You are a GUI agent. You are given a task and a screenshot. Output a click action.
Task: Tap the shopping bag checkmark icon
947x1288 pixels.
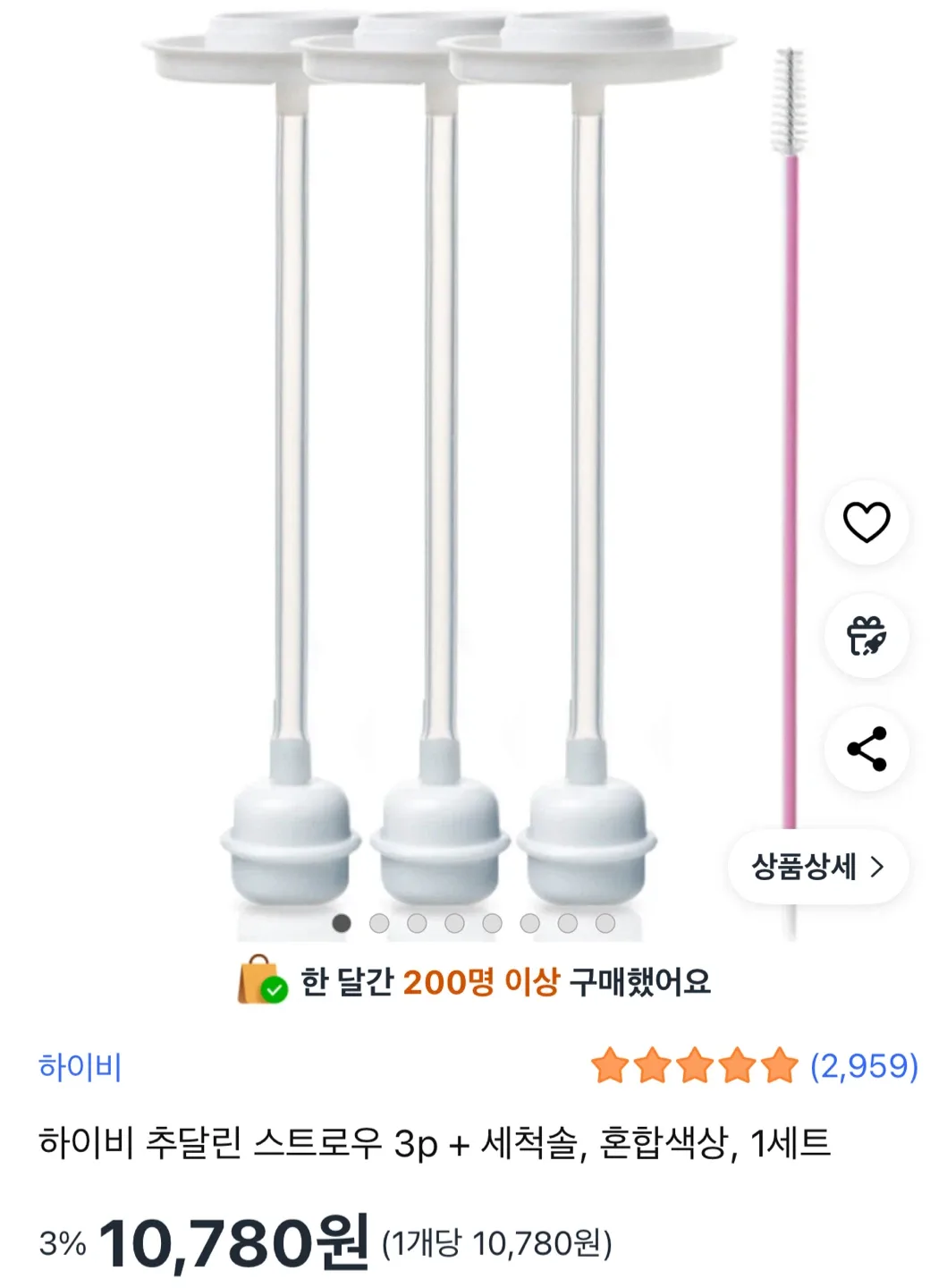tap(262, 980)
